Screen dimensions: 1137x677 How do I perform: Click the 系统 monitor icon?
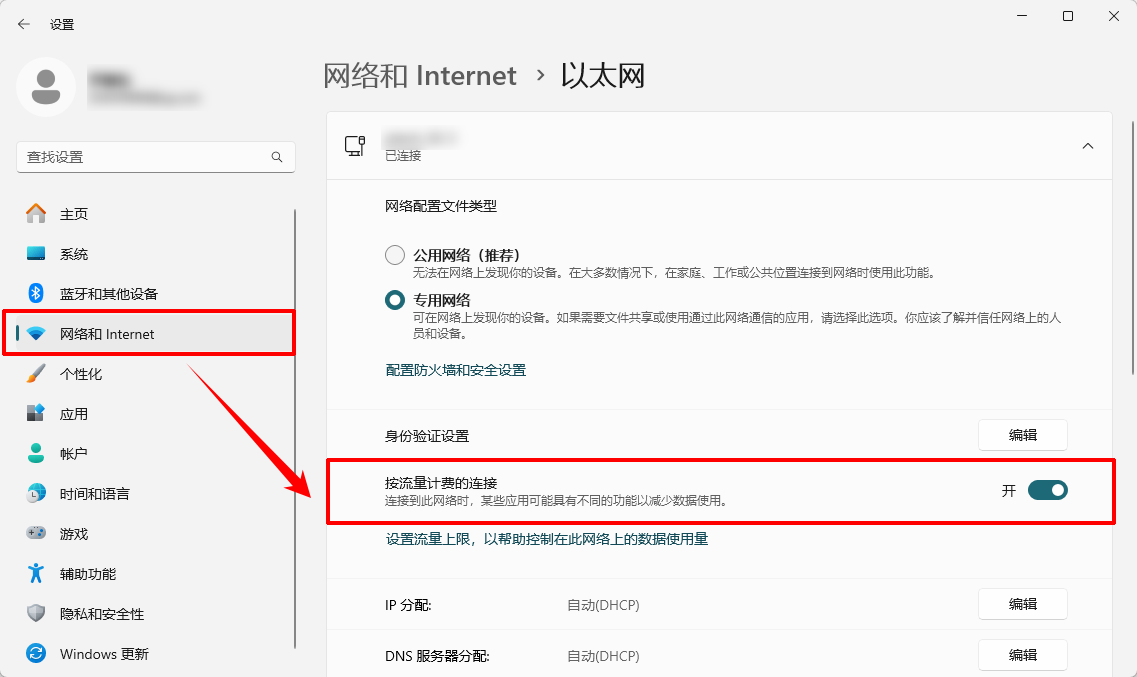[36, 254]
